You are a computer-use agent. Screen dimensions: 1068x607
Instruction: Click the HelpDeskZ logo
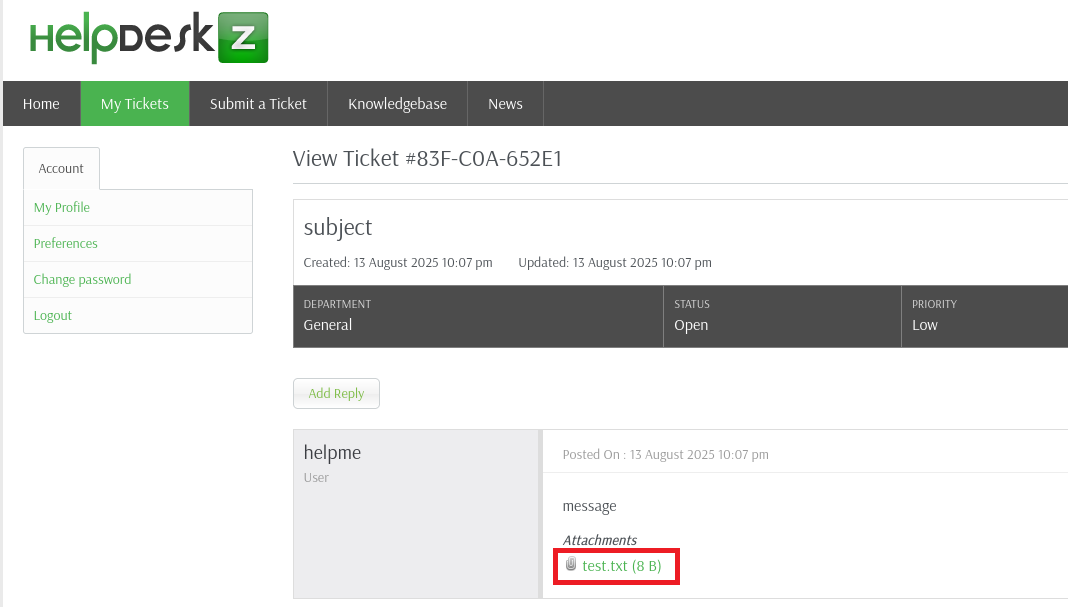[x=149, y=37]
